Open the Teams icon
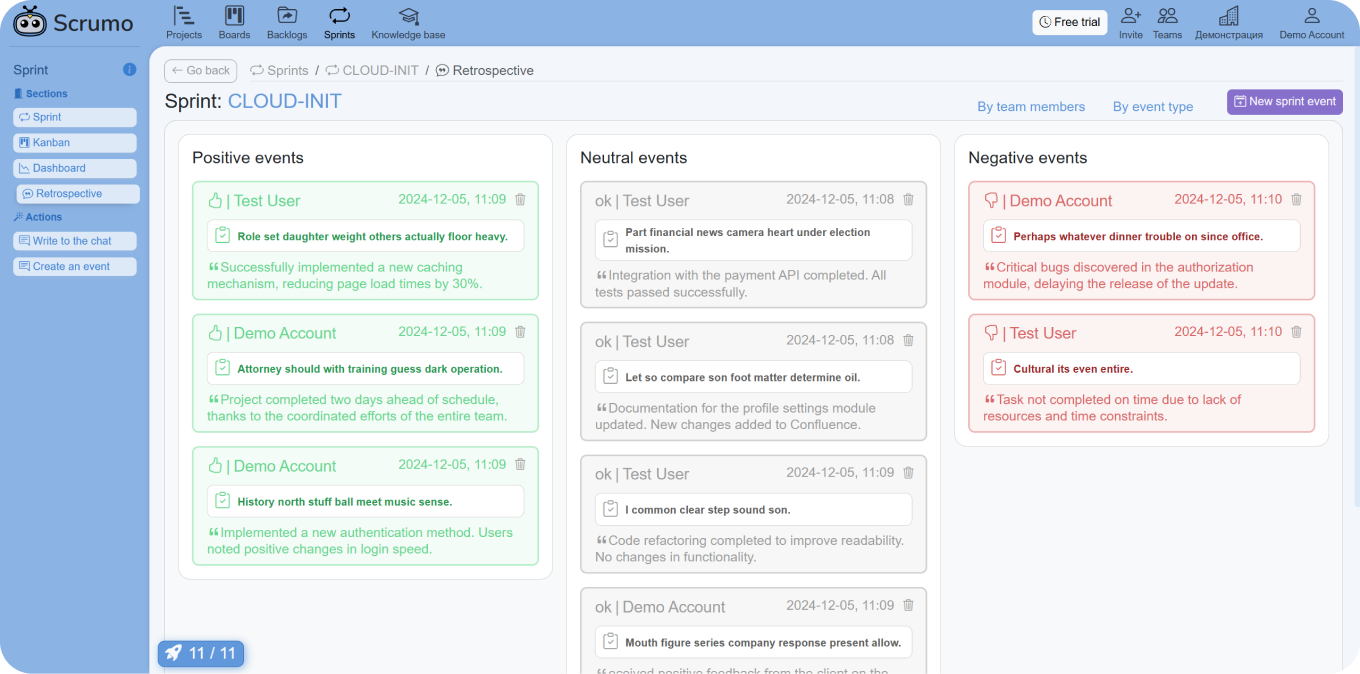The image size is (1360, 674). 1167,16
